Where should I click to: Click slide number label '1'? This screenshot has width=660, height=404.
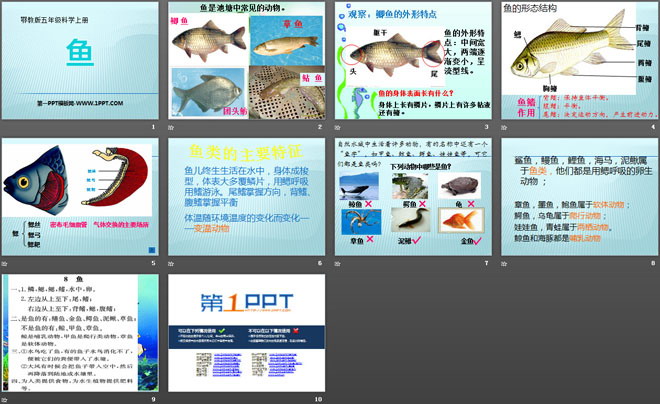153,127
